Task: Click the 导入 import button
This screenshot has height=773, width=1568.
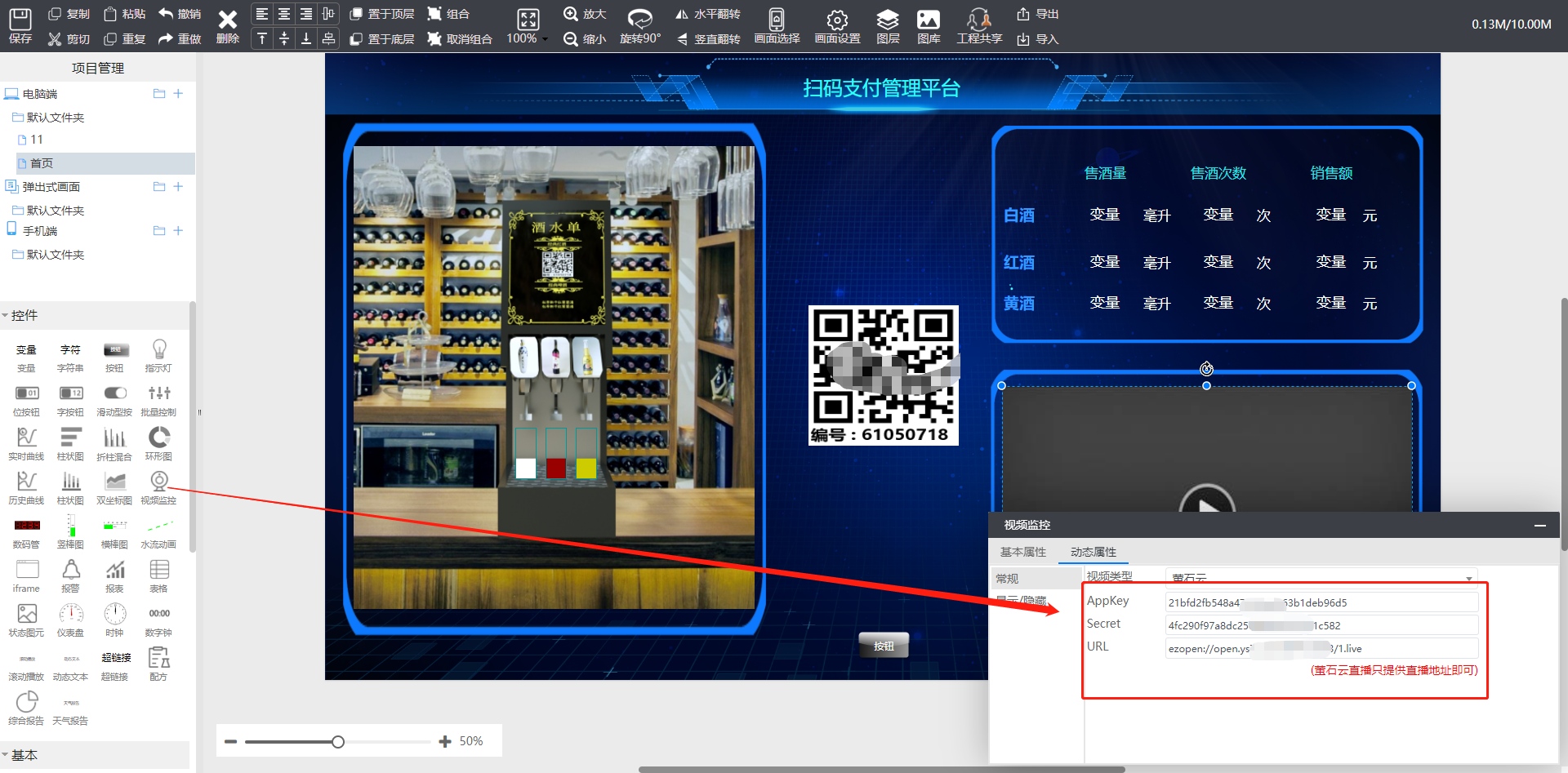Action: pyautogui.click(x=1037, y=38)
